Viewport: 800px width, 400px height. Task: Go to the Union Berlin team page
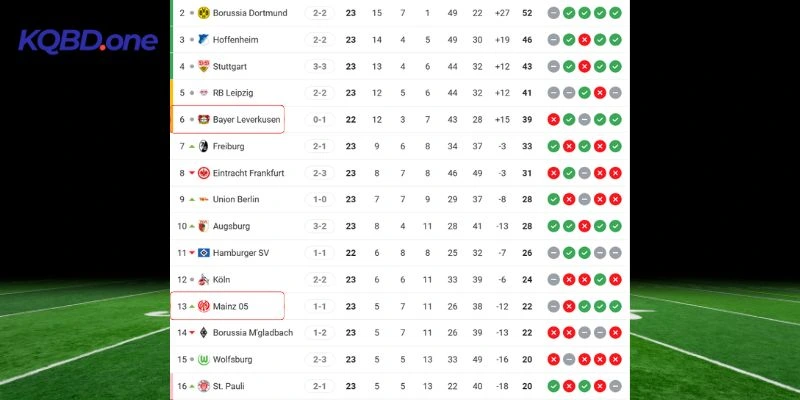tap(236, 199)
